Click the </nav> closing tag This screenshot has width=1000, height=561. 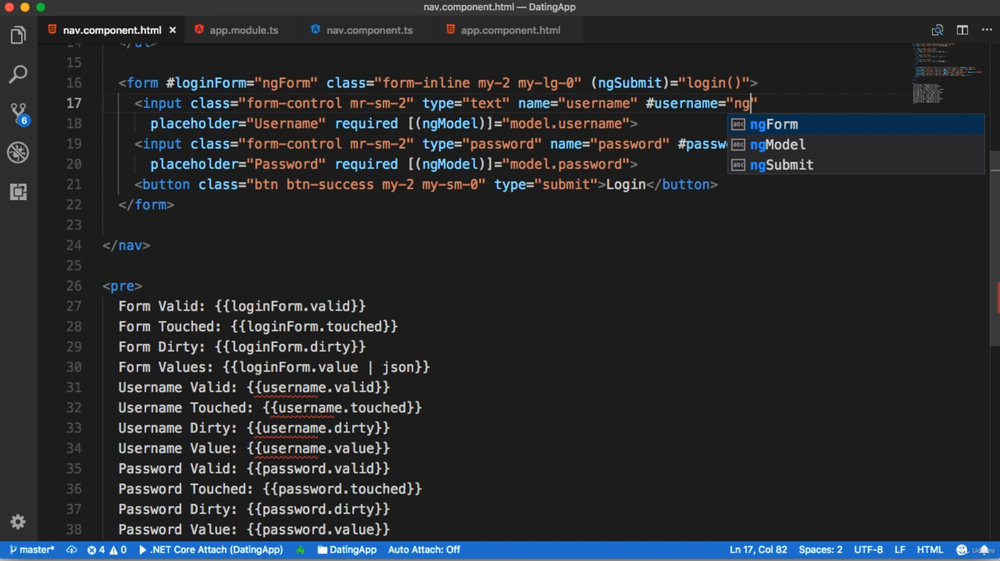click(126, 245)
